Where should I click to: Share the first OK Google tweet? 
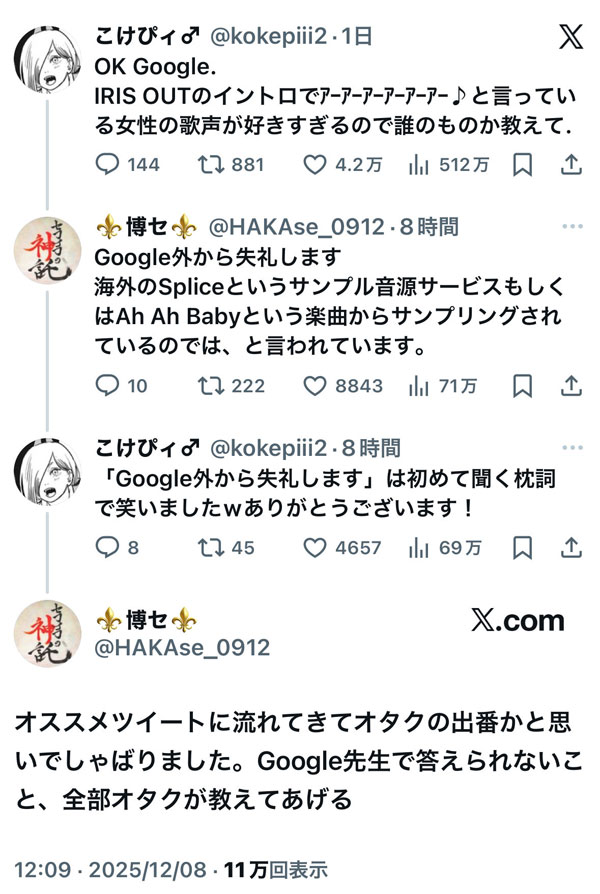[571, 165]
